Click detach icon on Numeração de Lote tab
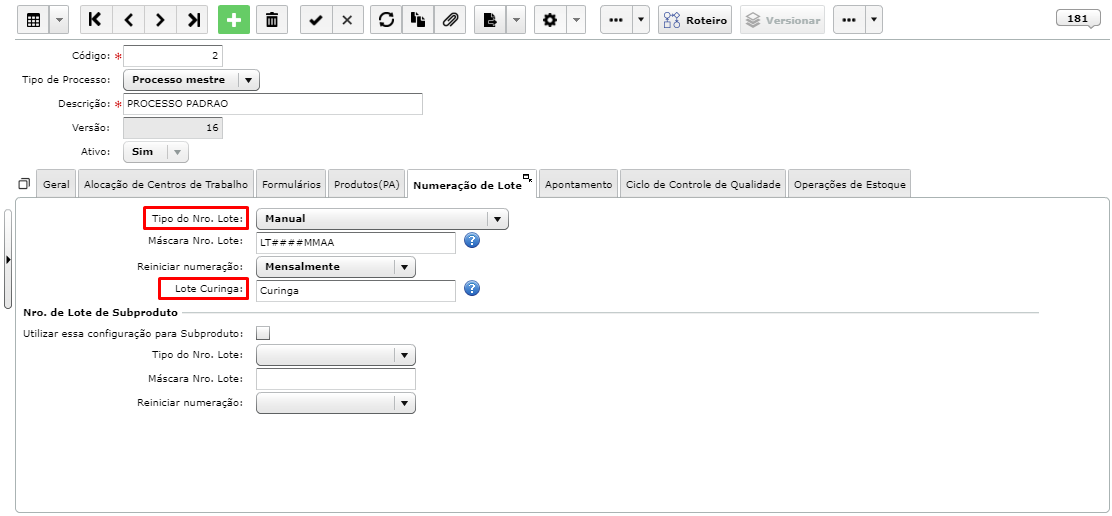Image resolution: width=1112 pixels, height=516 pixels. click(x=527, y=177)
